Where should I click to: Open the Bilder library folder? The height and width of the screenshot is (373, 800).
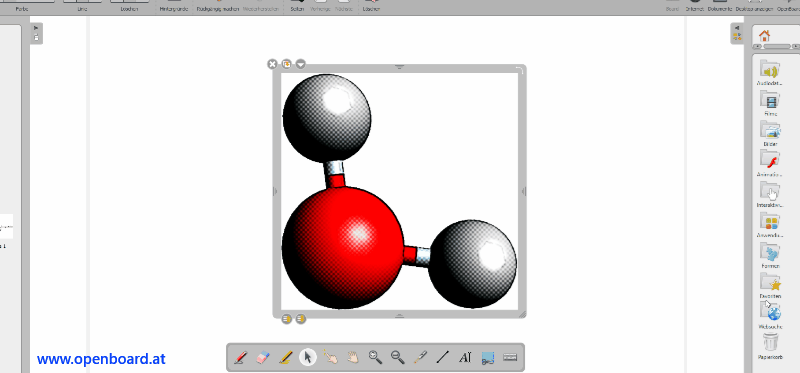pyautogui.click(x=770, y=133)
